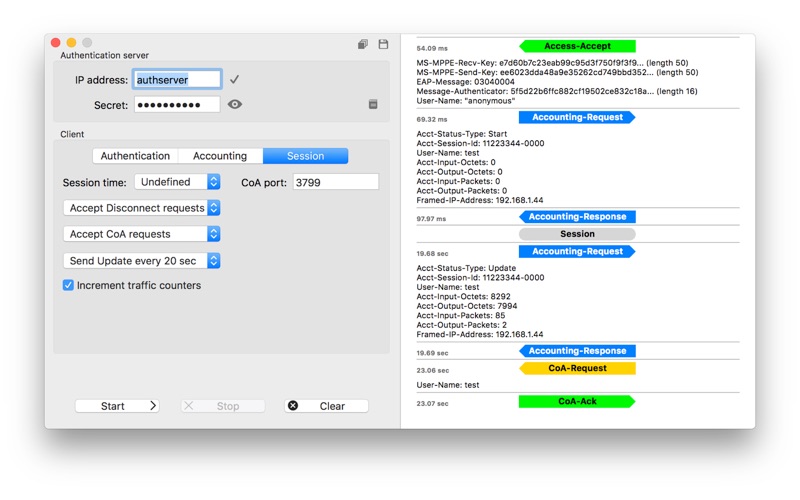The width and height of the screenshot is (800, 500).
Task: Expand the Accept Disconnect requests dropdown
Action: [x=142, y=208]
